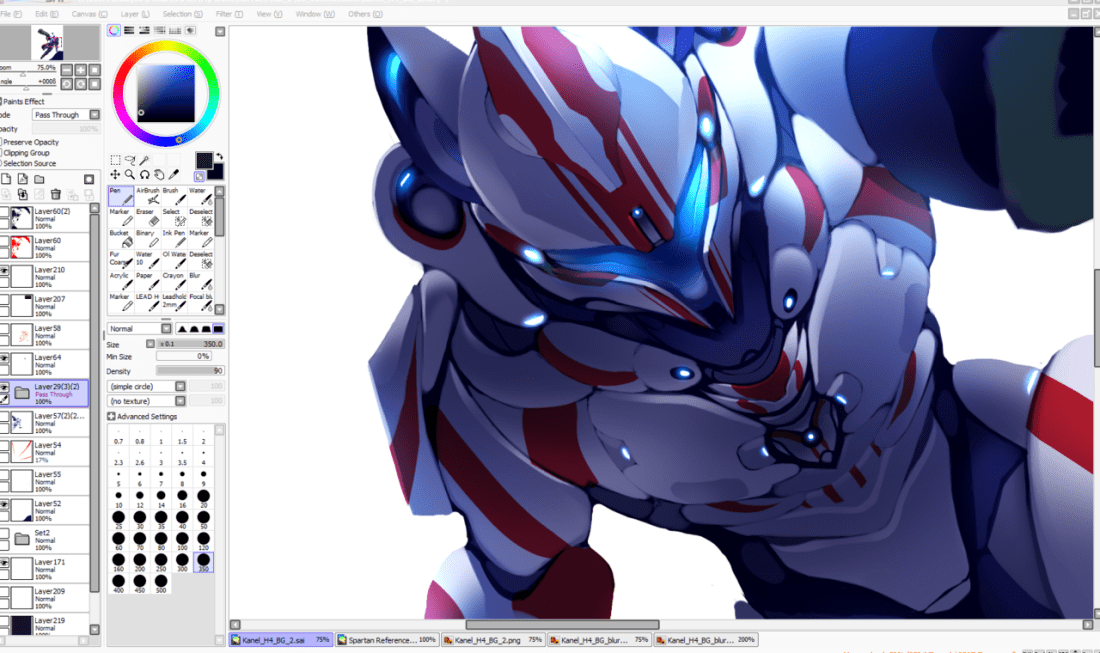The width and height of the screenshot is (1100, 653).
Task: Switch to the Kanel_H4_BG_2.png tab
Action: (492, 640)
